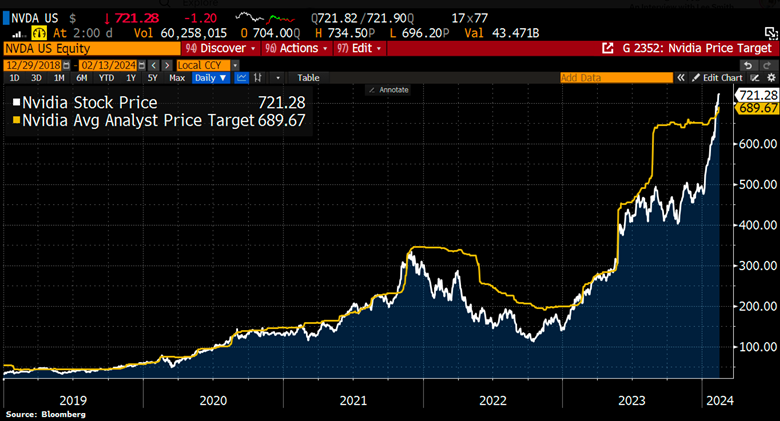The height and width of the screenshot is (421, 780).
Task: Shift date range forward with right arrow
Action: (x=167, y=66)
